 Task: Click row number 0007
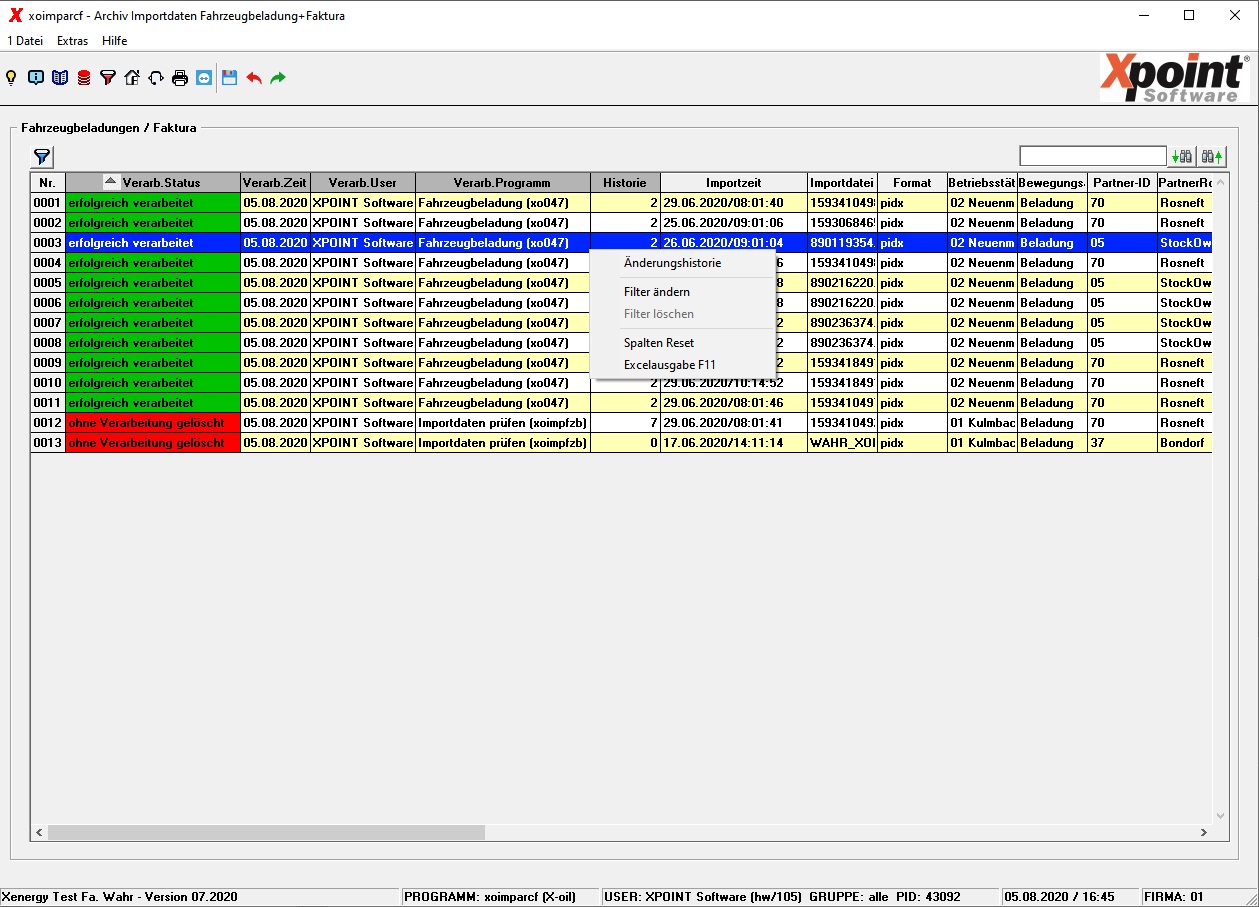pyautogui.click(x=48, y=323)
